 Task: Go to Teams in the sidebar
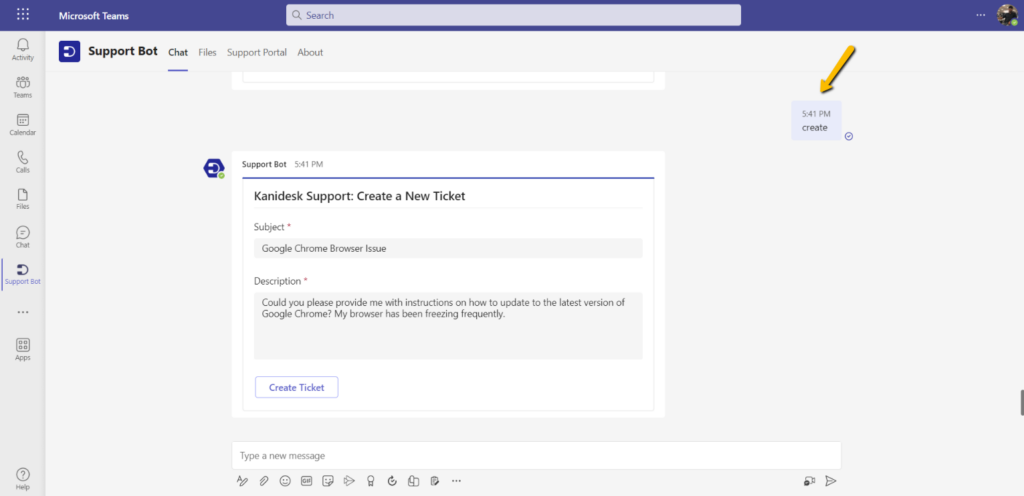(x=23, y=87)
